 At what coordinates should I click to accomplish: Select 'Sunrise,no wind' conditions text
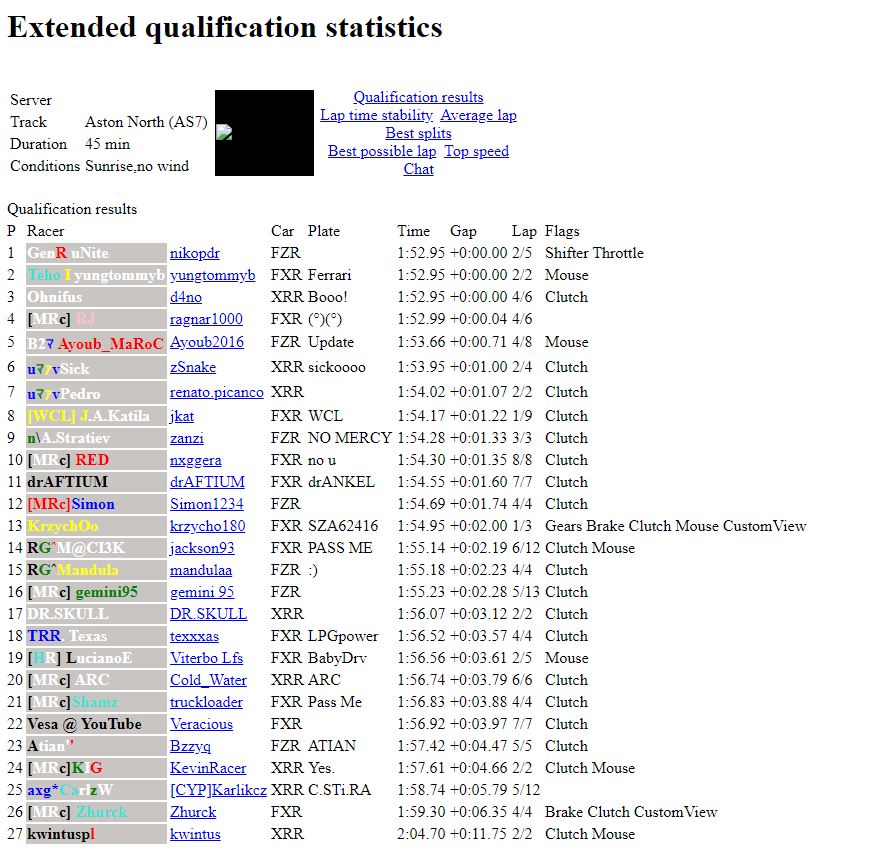137,166
